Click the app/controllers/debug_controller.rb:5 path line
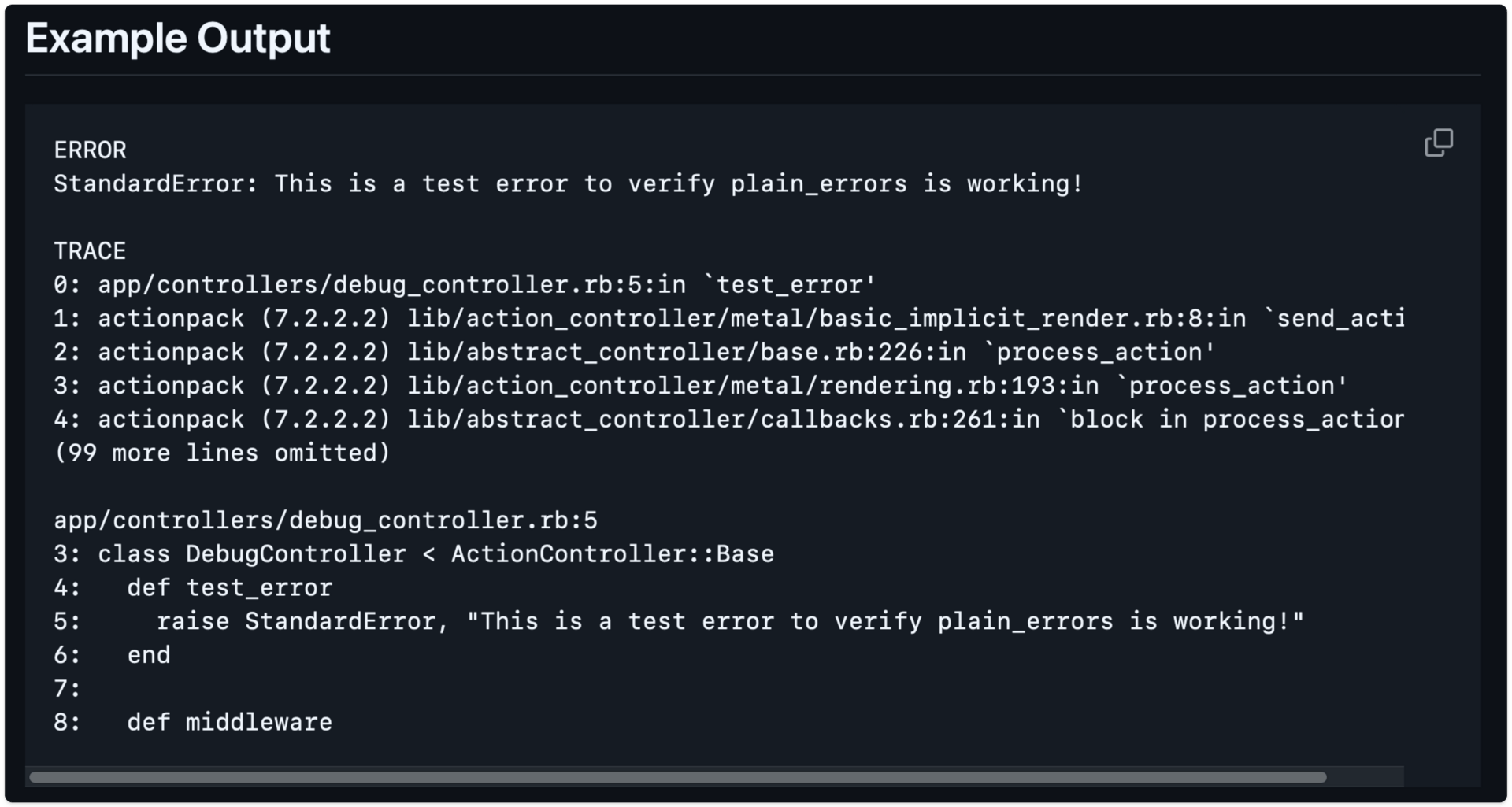The image size is (1512, 807). click(x=326, y=520)
